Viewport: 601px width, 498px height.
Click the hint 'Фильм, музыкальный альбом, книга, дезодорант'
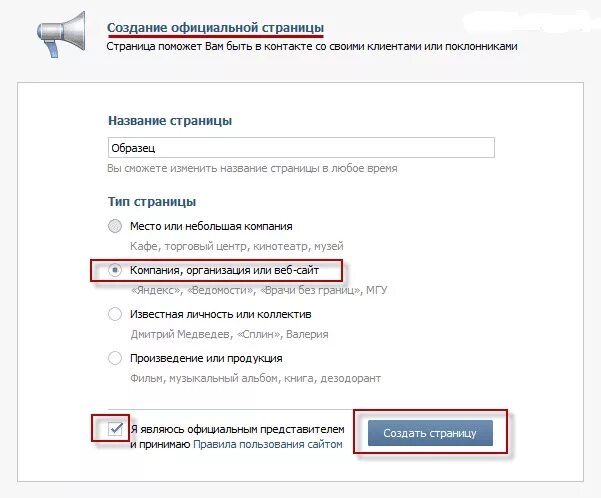(256, 378)
